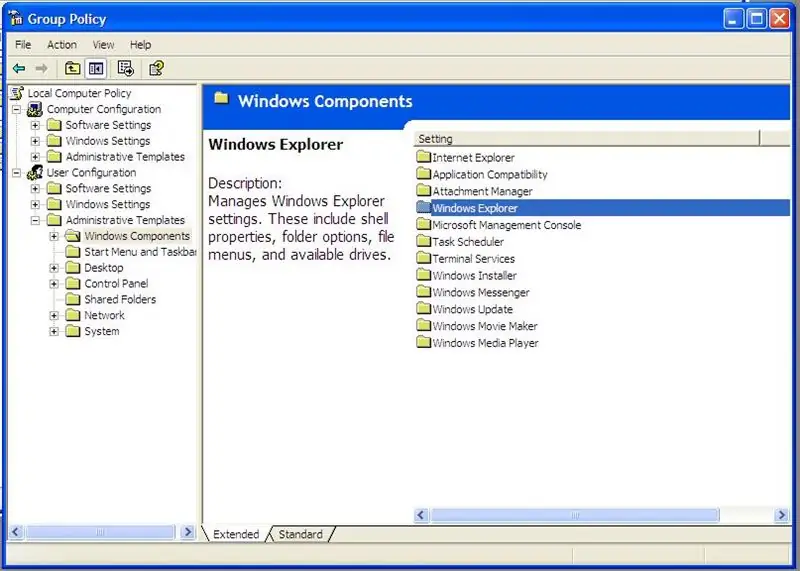Expand Software Settings under Computer Configuration
This screenshot has height=571, width=800.
coord(35,125)
